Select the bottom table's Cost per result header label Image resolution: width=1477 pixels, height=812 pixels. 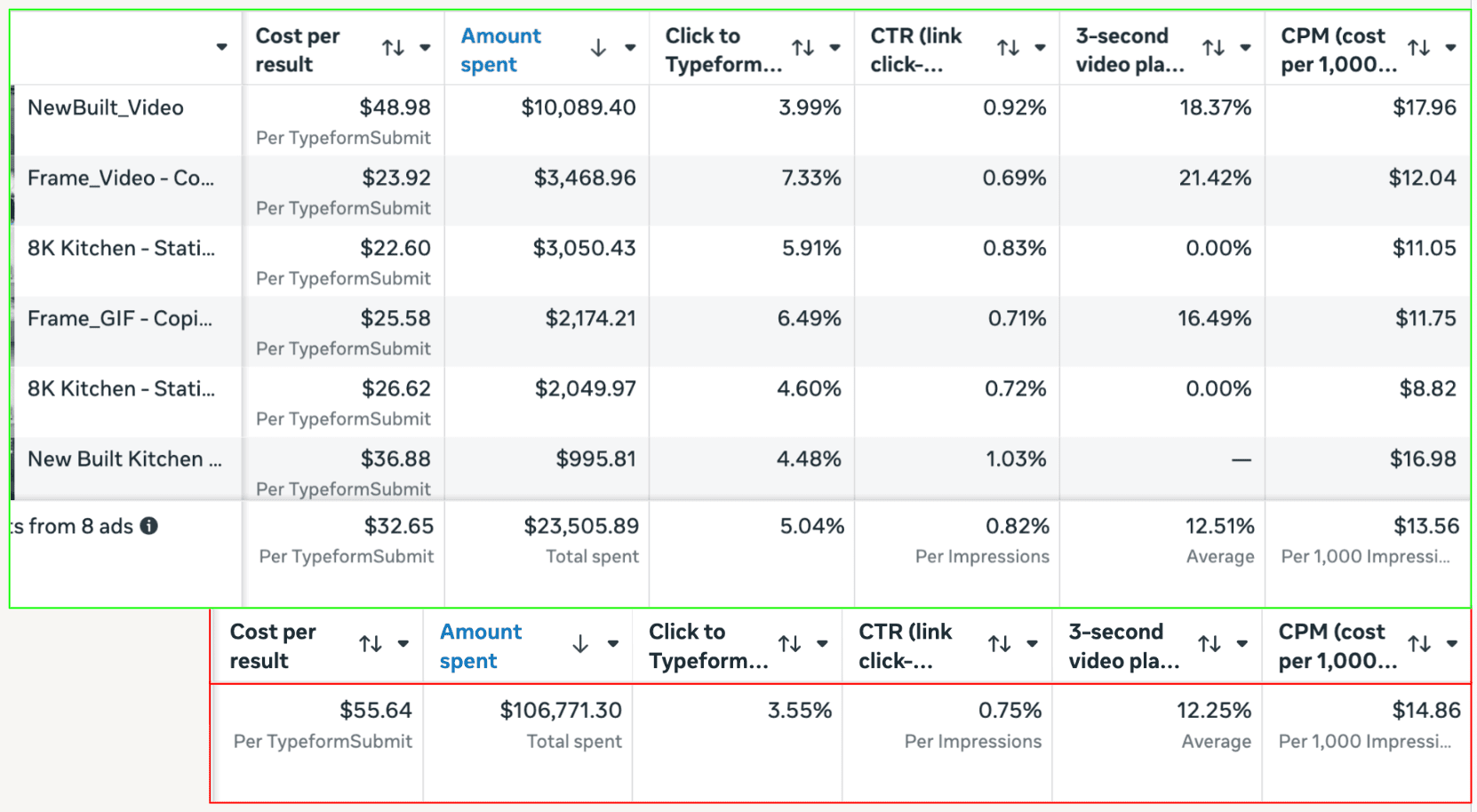[273, 646]
